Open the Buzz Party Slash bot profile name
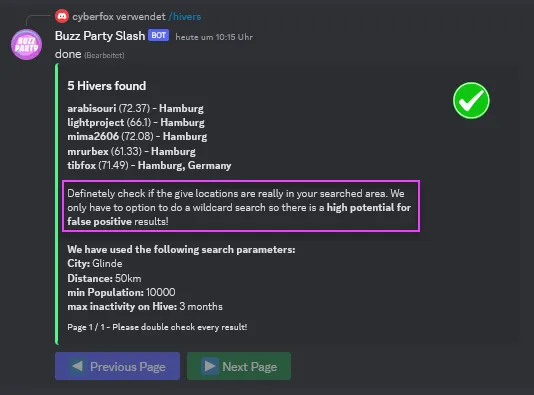This screenshot has width=534, height=395. pyautogui.click(x=100, y=36)
